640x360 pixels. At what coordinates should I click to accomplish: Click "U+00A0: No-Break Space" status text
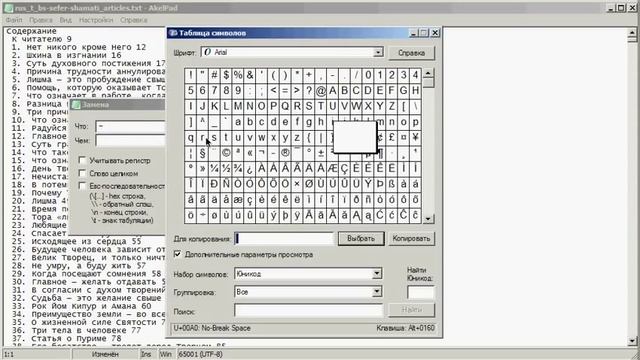[x=212, y=328]
